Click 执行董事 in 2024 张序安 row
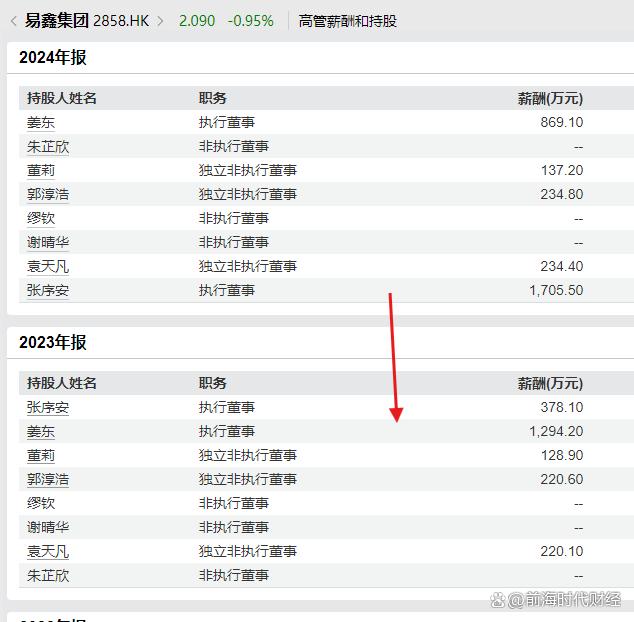The image size is (634, 622). (x=227, y=290)
